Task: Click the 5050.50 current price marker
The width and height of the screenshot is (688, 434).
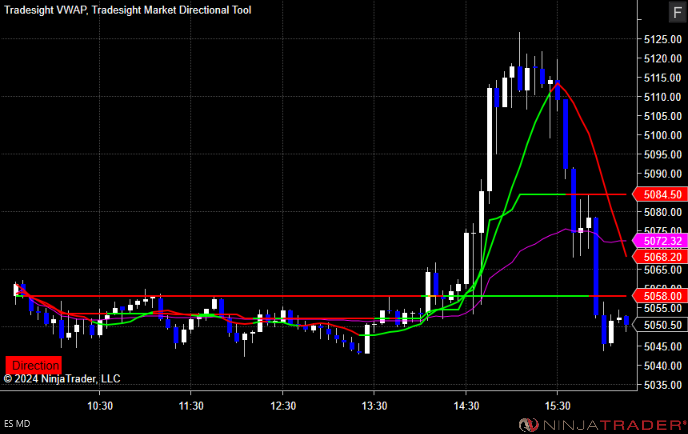Action: coord(659,325)
